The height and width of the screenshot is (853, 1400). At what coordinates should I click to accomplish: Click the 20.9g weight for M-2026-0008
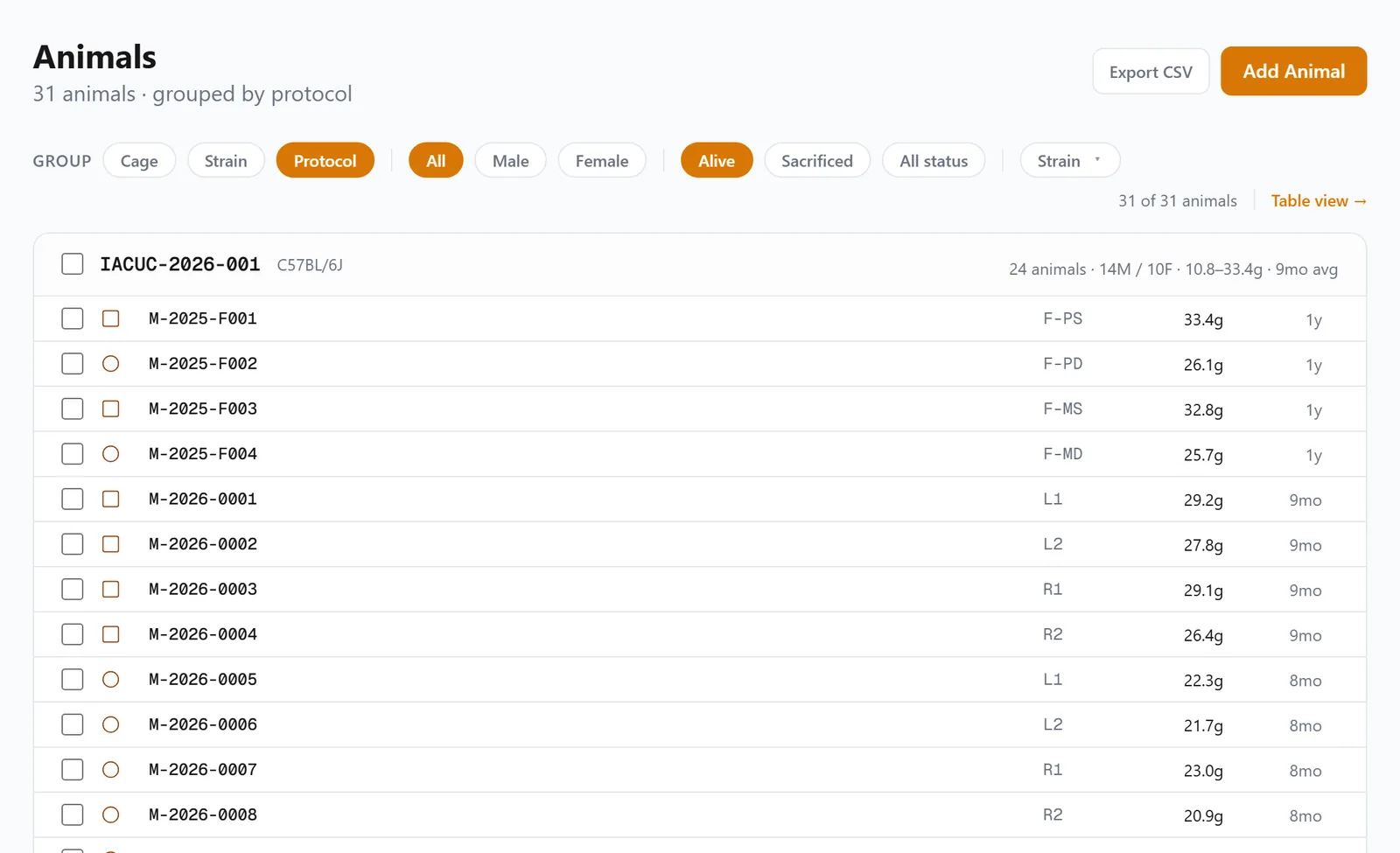[1203, 815]
